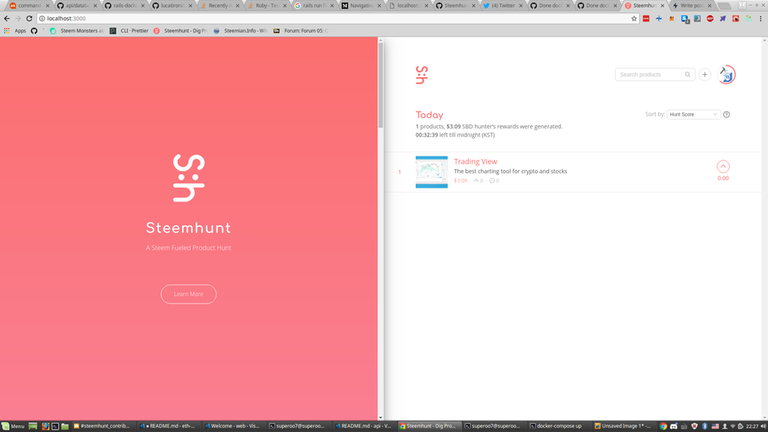This screenshot has height=432, width=768.
Task: Click the '$3.09' reward under Trading View
Action: [x=460, y=181]
